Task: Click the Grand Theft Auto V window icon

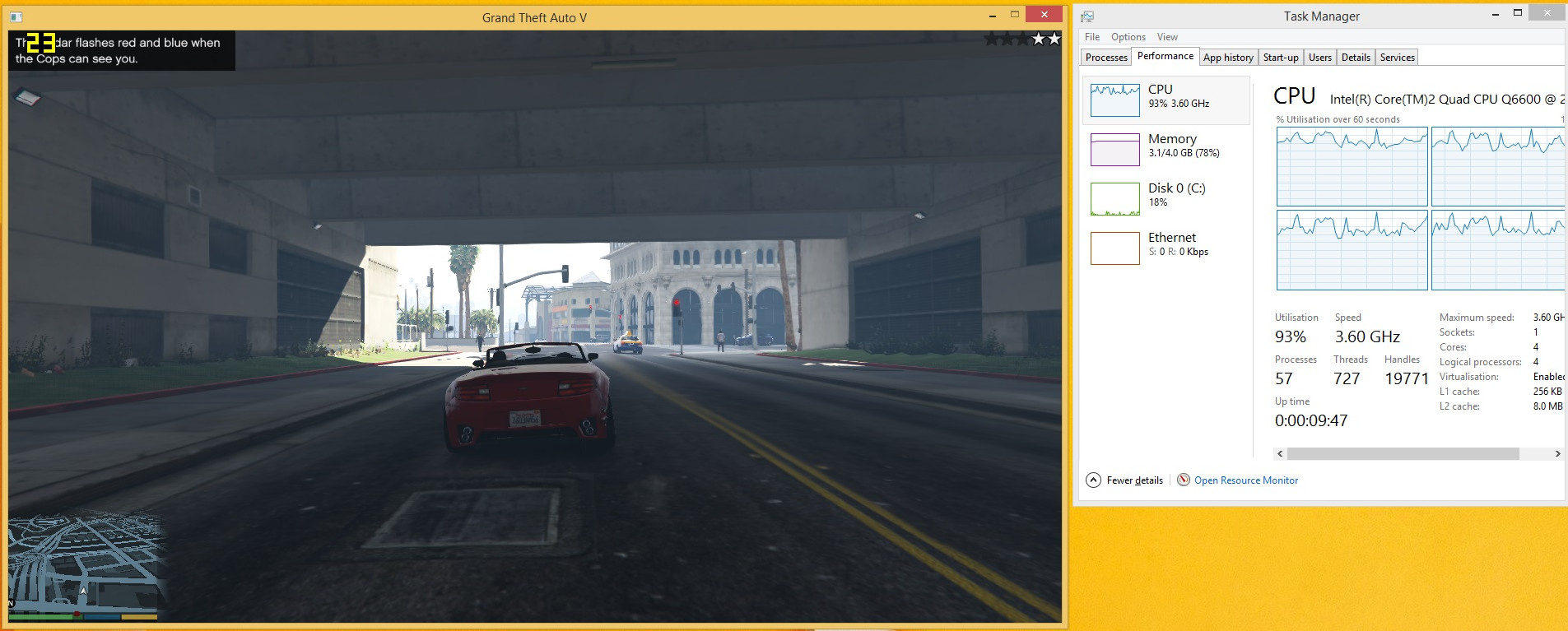Action: click(16, 17)
